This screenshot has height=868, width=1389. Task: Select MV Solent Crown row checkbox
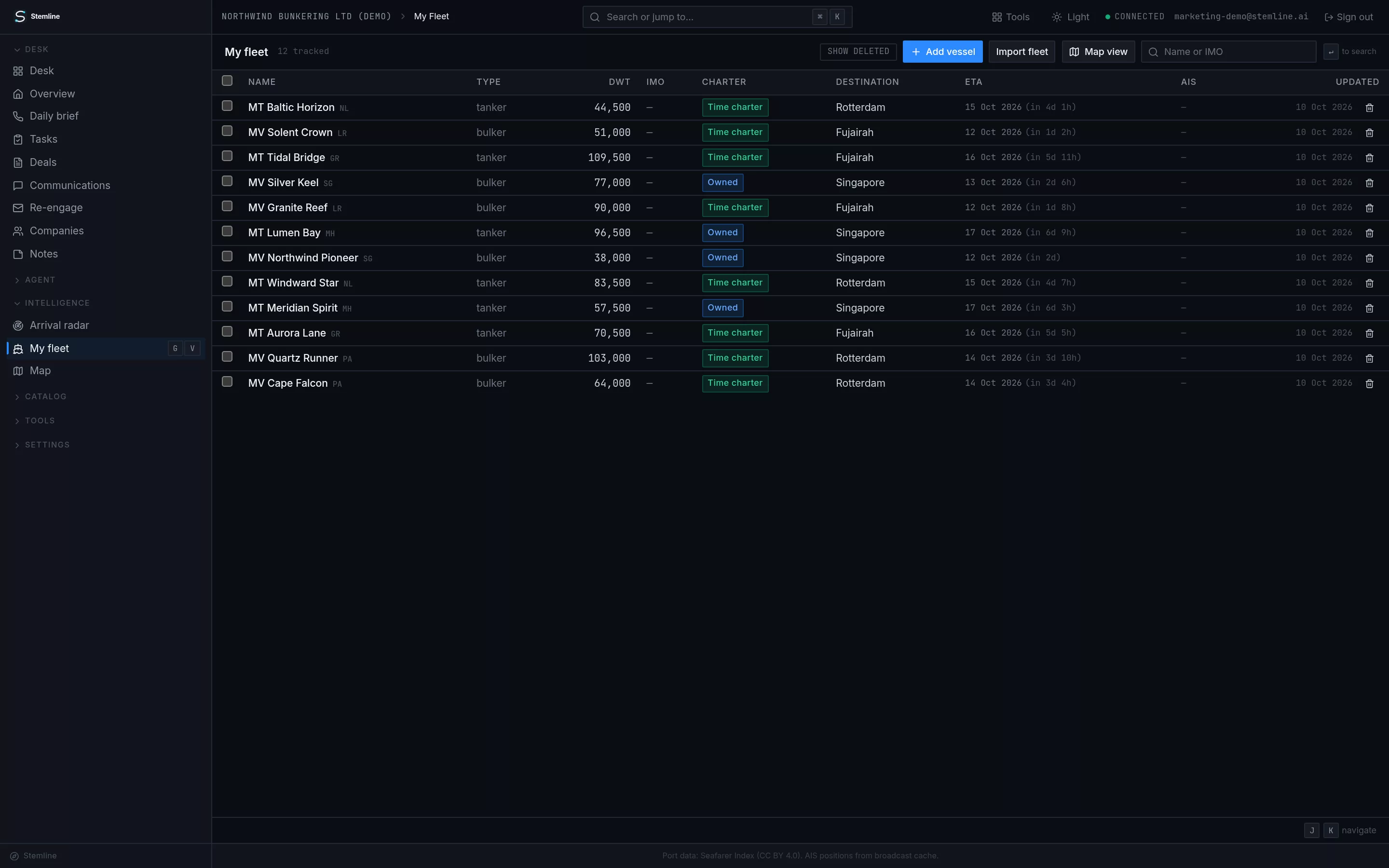pyautogui.click(x=227, y=131)
